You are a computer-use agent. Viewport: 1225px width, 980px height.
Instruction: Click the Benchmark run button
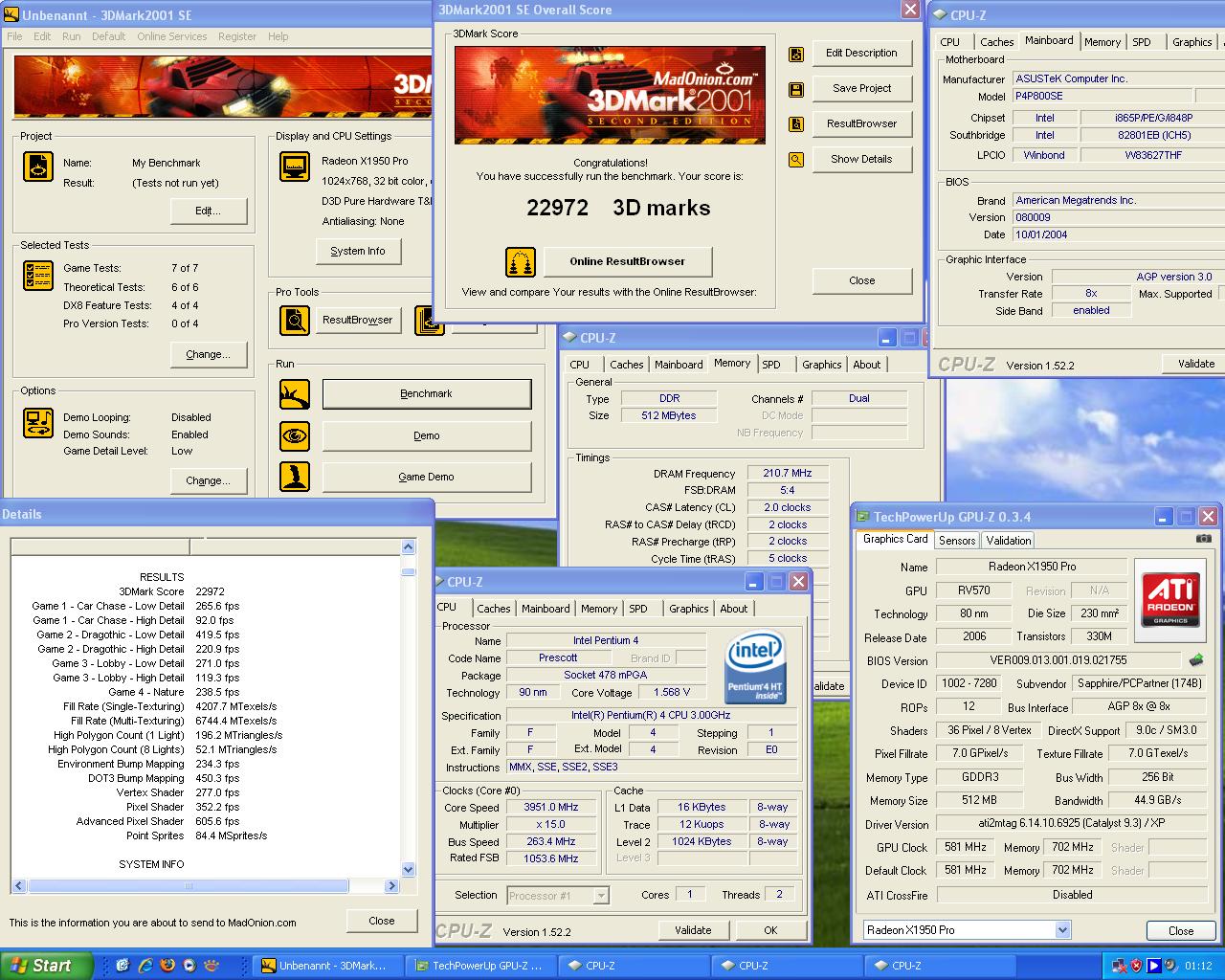tap(427, 394)
